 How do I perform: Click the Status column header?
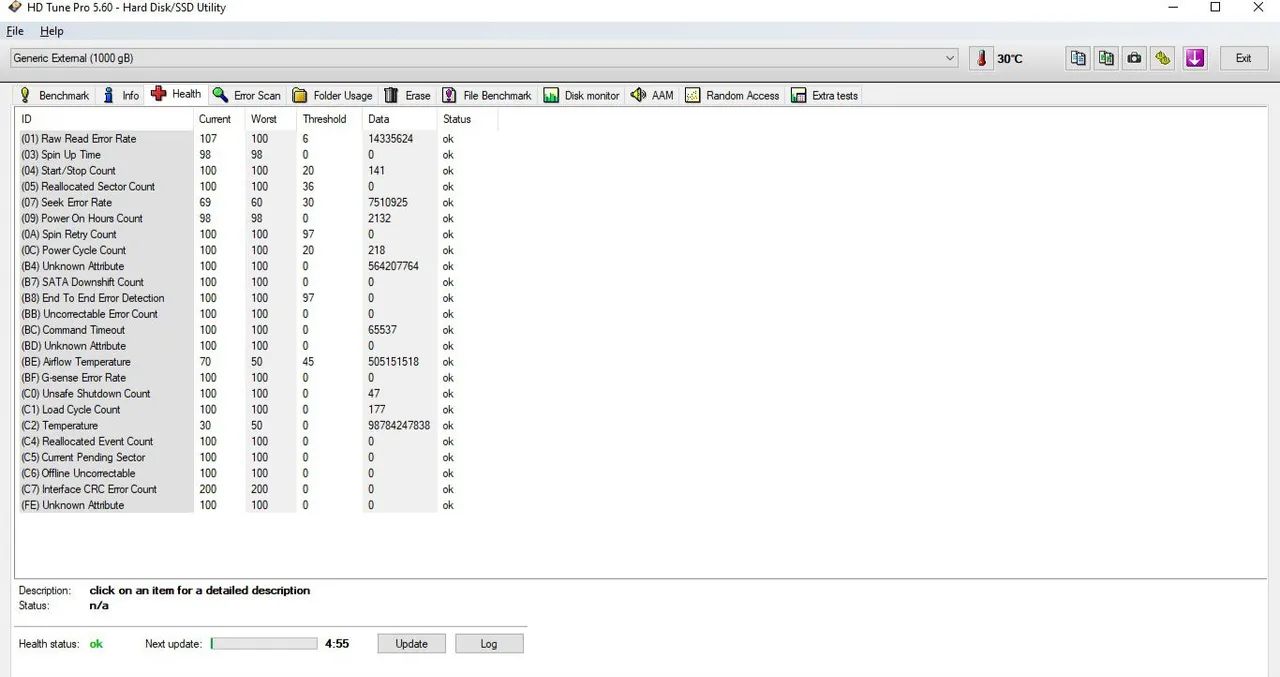click(467, 119)
